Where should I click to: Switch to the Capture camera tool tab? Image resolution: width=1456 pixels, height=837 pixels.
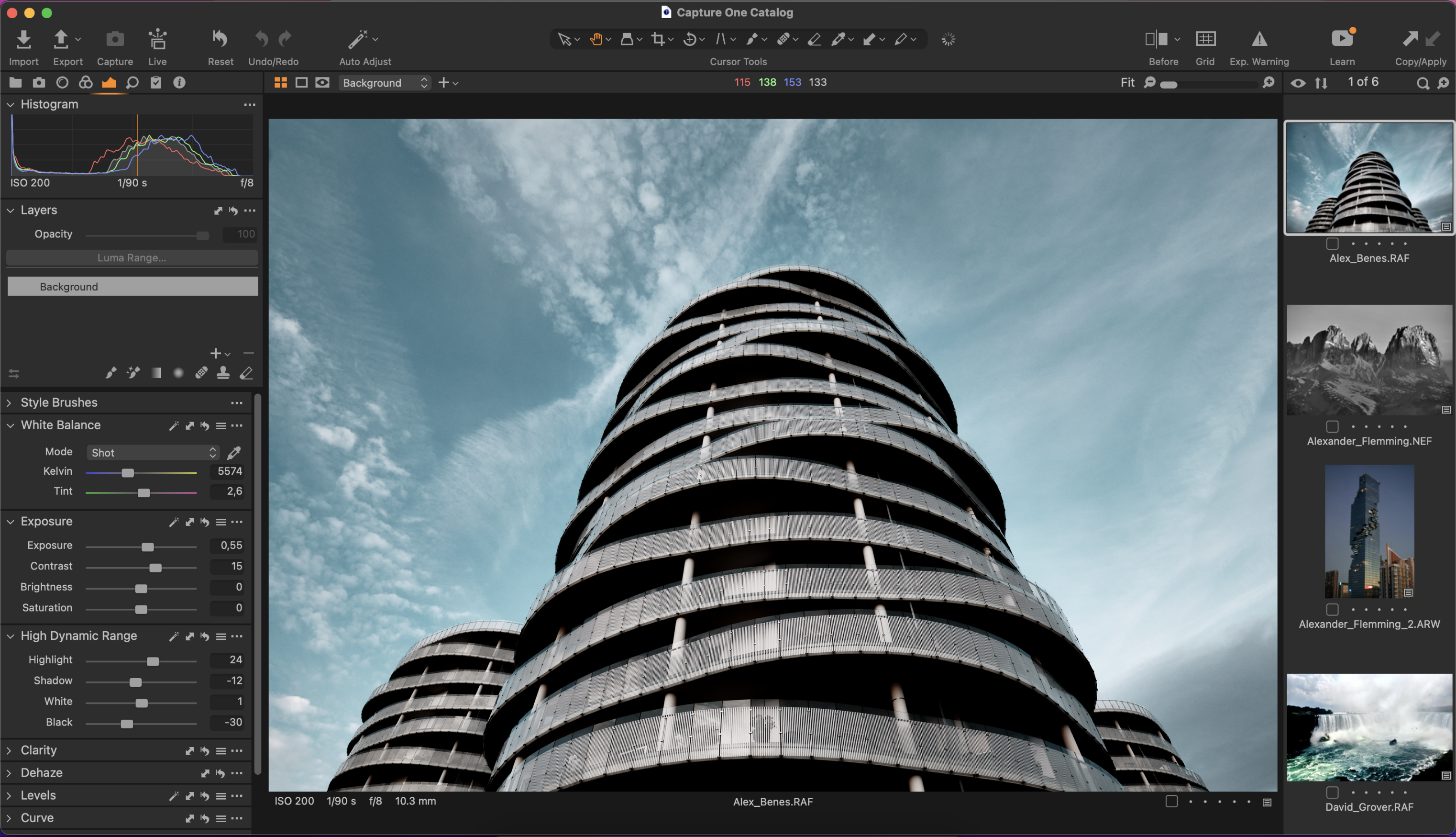38,83
